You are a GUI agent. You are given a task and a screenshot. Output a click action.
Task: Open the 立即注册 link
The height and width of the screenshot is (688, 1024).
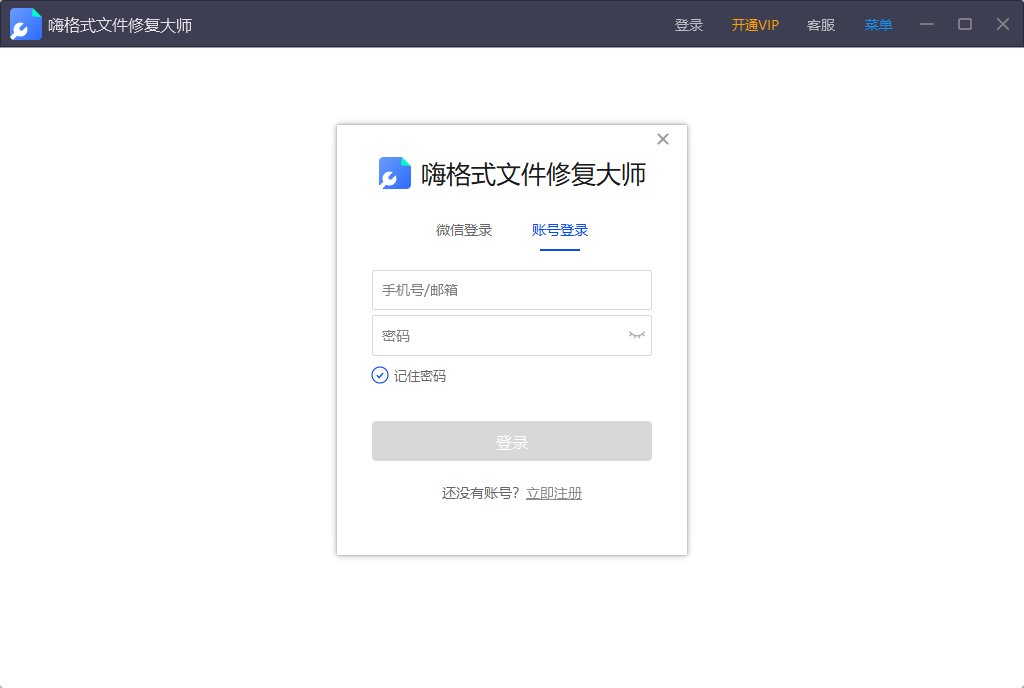click(554, 493)
